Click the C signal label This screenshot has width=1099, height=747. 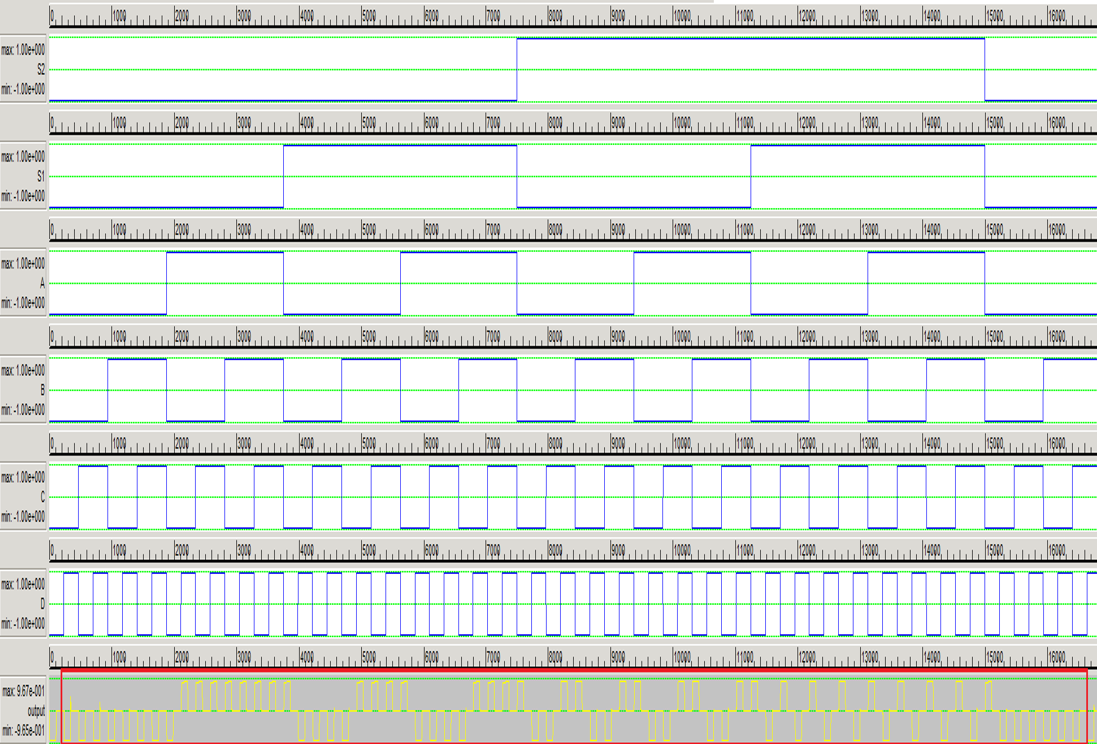pyautogui.click(x=41, y=497)
